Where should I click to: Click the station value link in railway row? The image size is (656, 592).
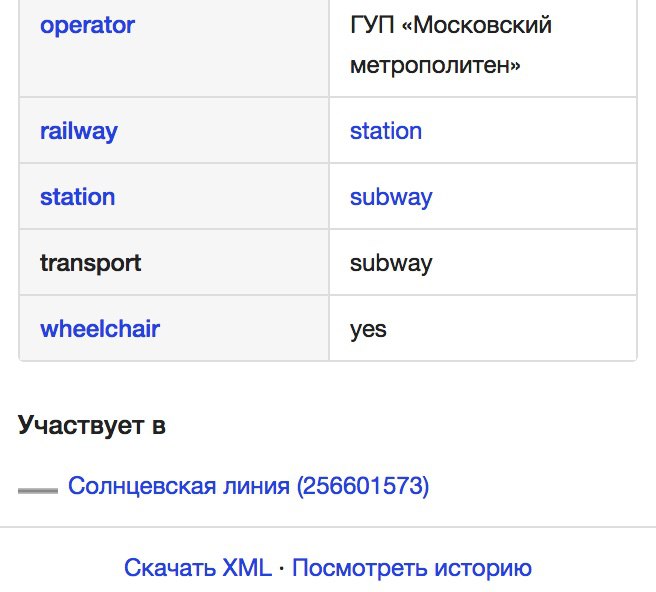[386, 131]
